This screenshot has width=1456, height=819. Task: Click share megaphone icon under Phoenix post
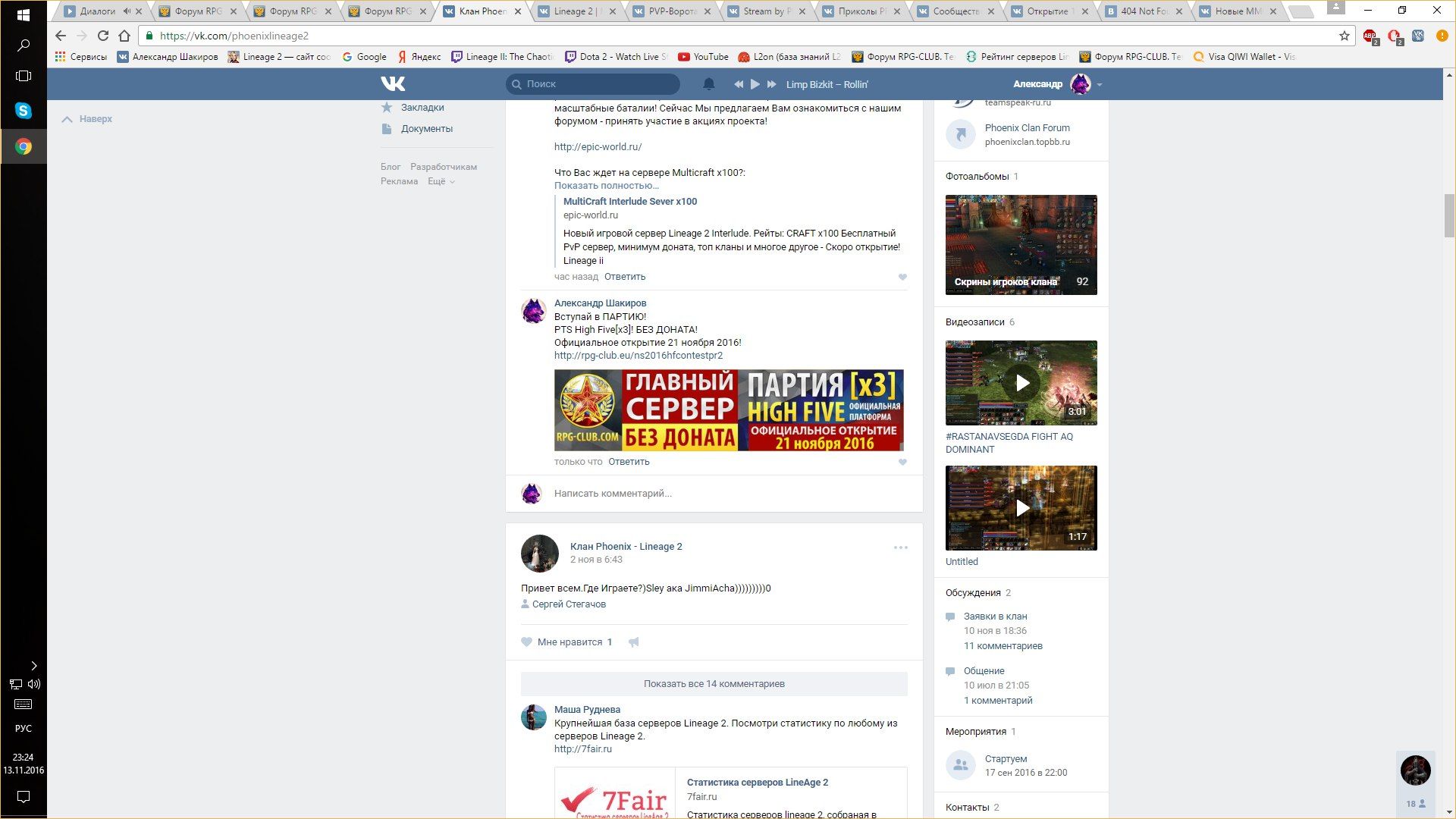[634, 642]
